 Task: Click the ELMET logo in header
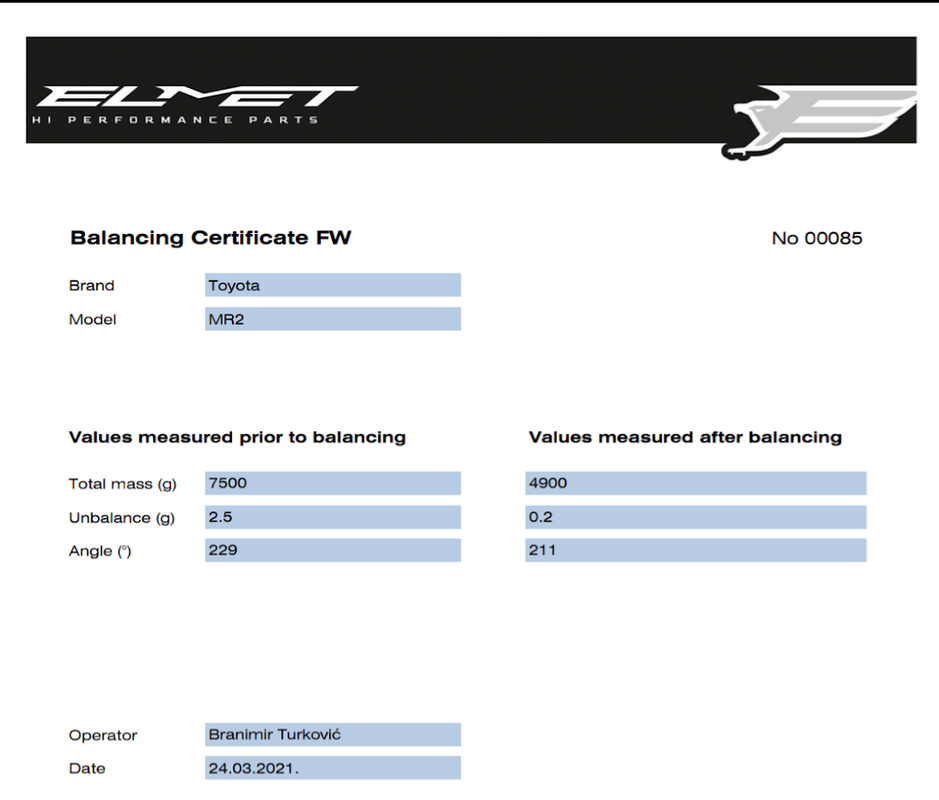click(198, 96)
